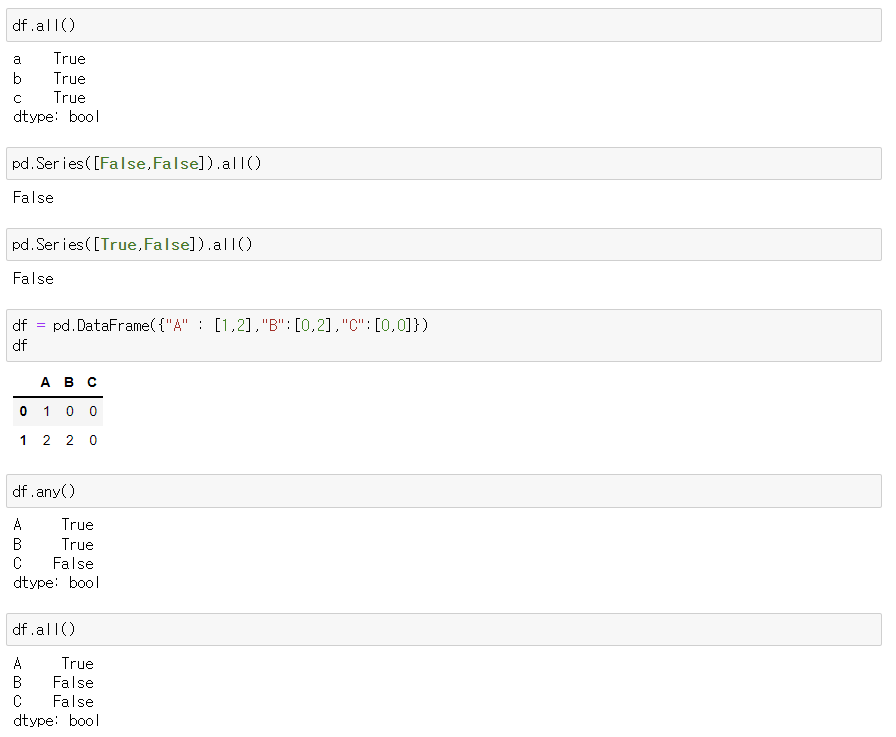Click the "C" string key in the DataFrame code
Viewport: 896px width, 737px height.
coord(353,326)
